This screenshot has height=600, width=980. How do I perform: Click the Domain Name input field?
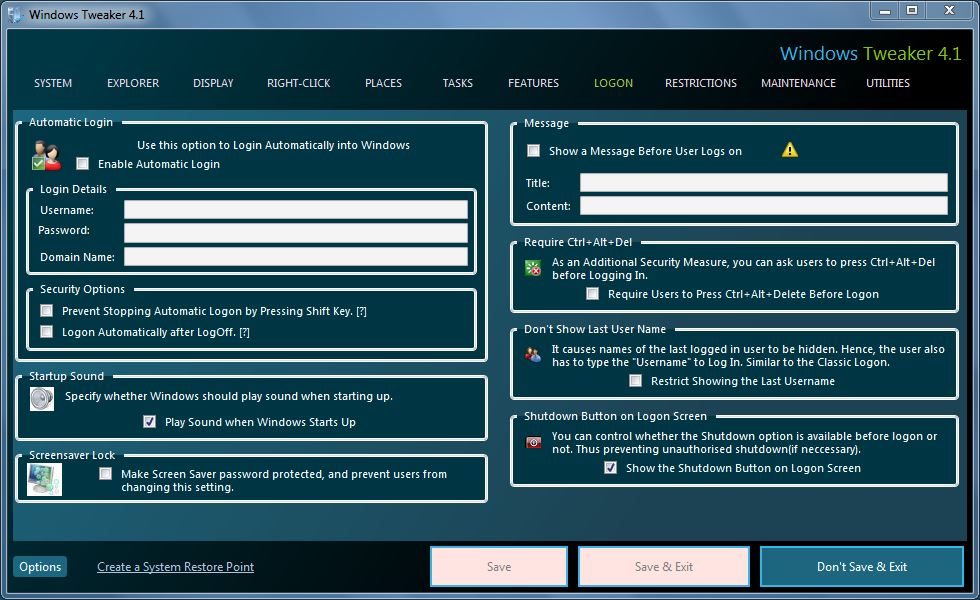coord(296,256)
